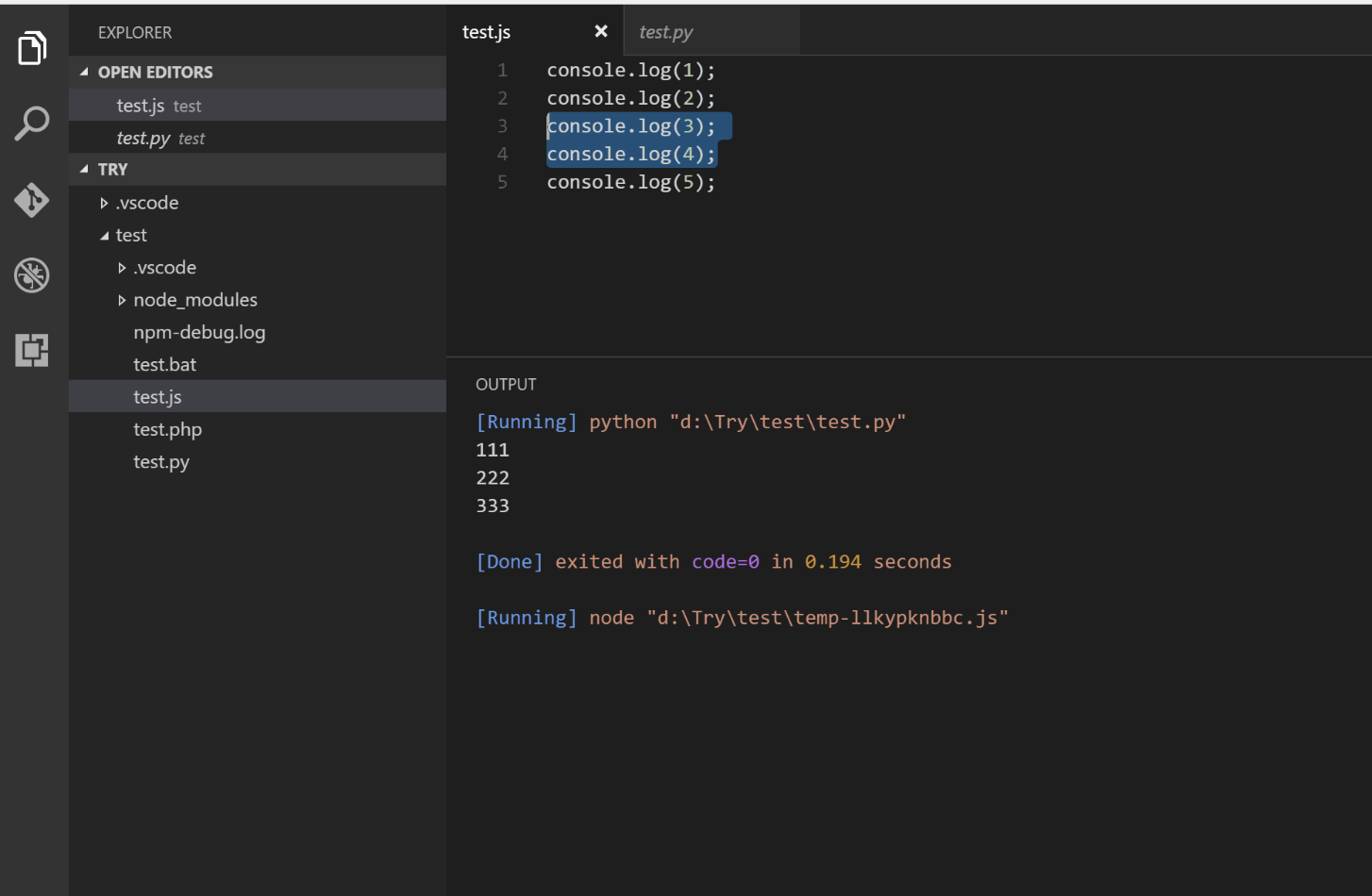
Task: Select the Search icon in the activity bar
Action: pyautogui.click(x=32, y=123)
